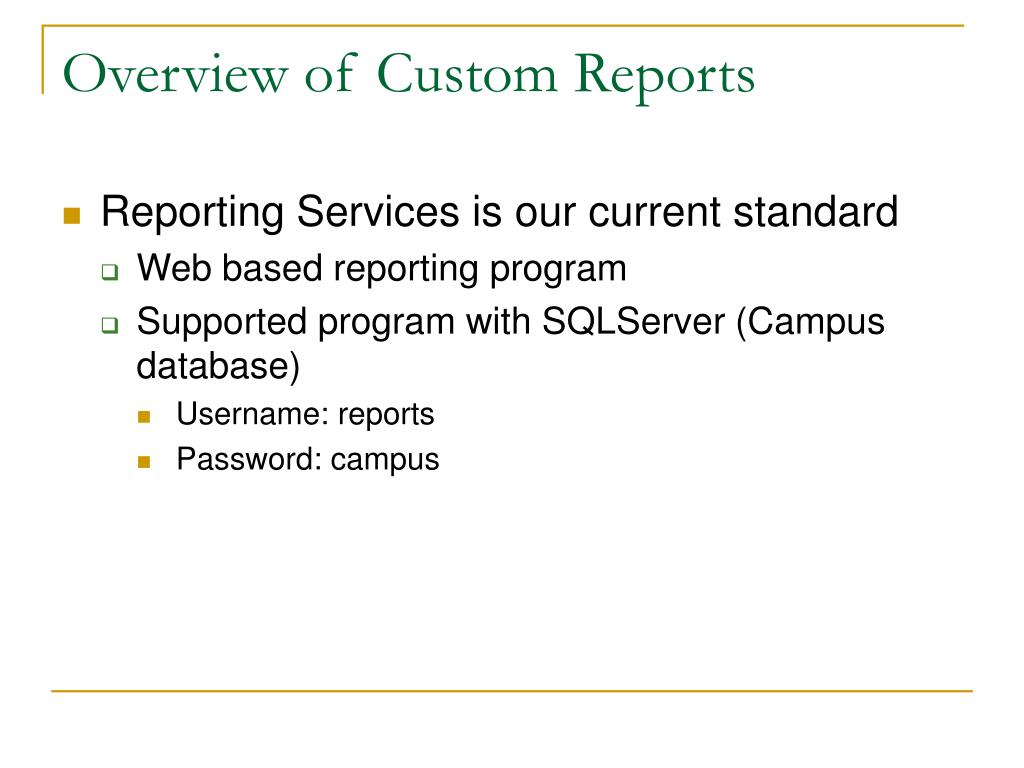Select the Password label text
The image size is (1024, 768).
(x=249, y=459)
